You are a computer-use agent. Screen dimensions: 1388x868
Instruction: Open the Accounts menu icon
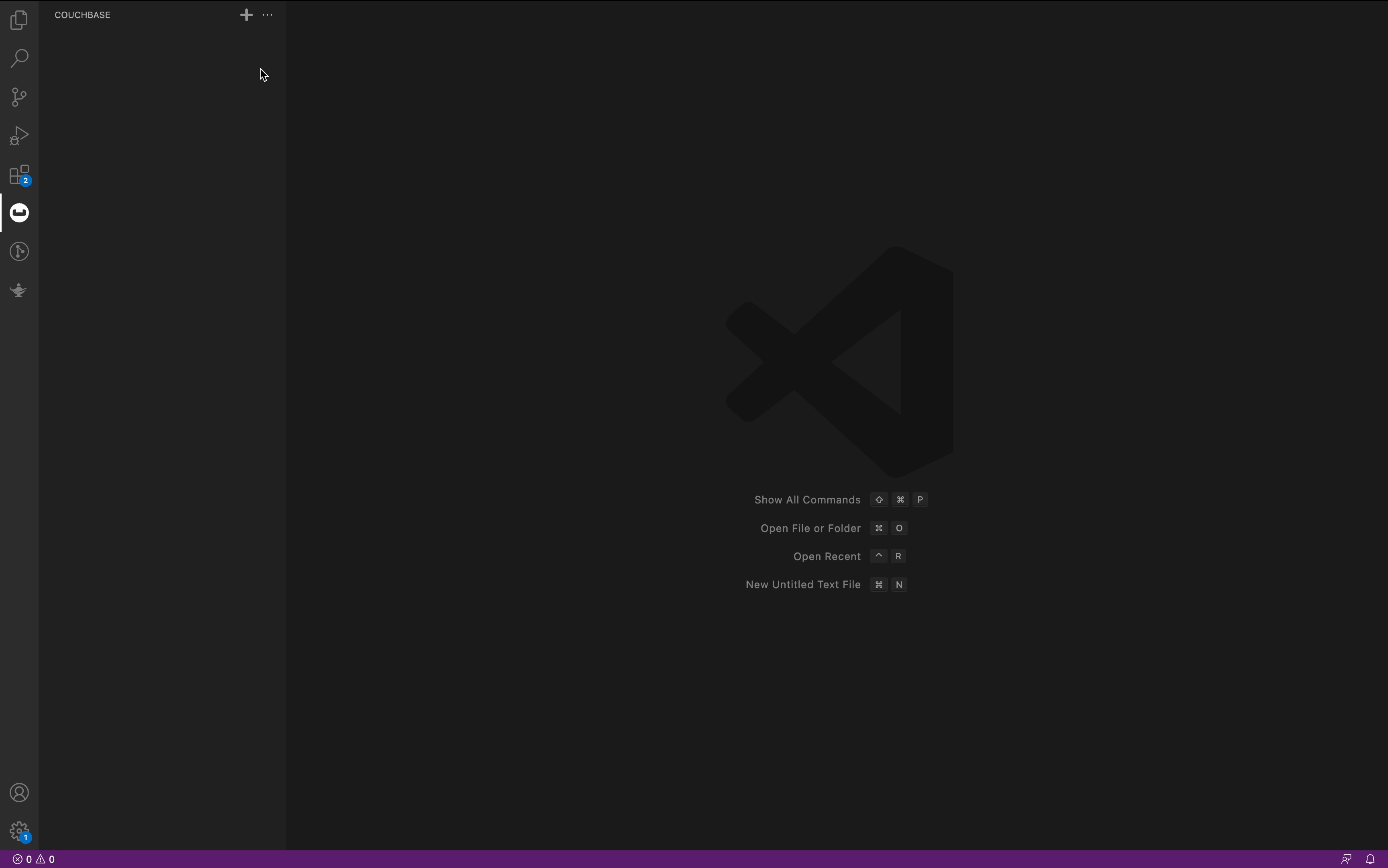tap(19, 793)
